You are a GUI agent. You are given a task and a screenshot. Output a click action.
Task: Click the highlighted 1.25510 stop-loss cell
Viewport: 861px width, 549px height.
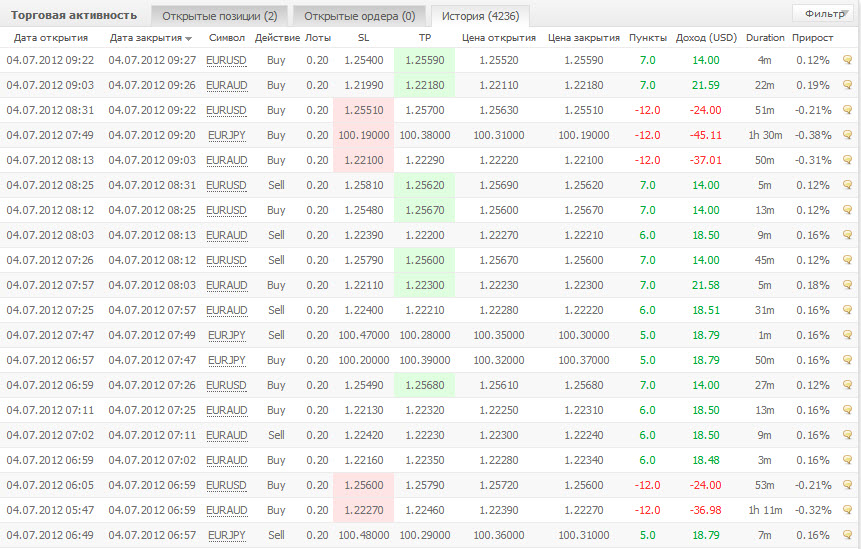pos(364,110)
